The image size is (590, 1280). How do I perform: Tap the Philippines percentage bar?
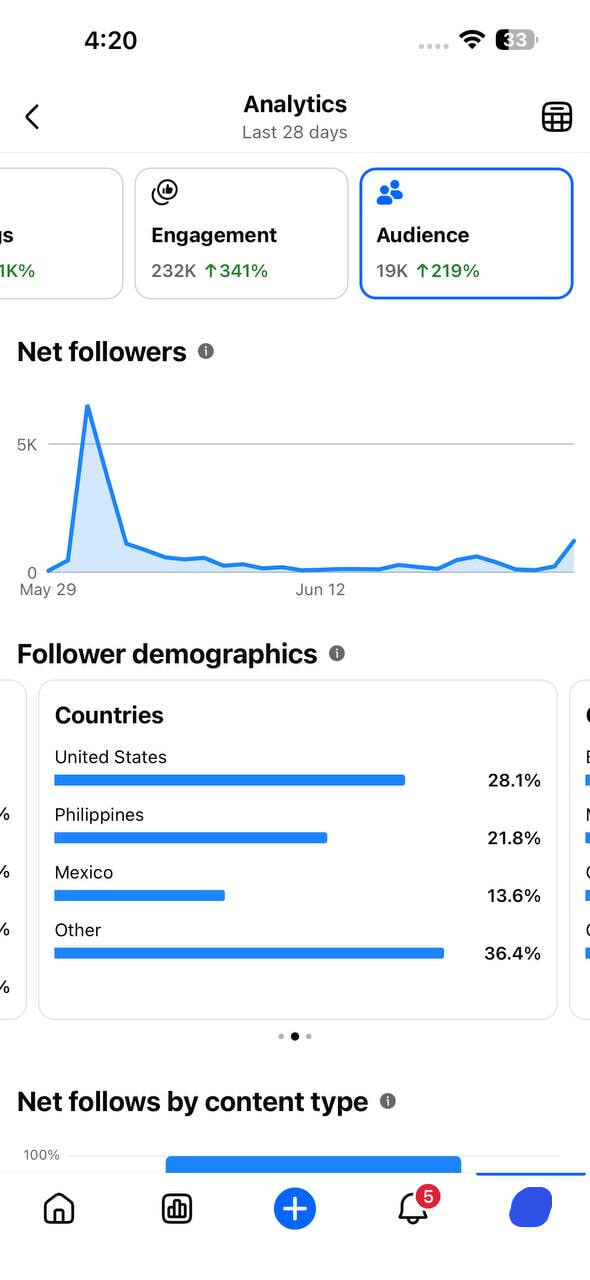coord(191,837)
